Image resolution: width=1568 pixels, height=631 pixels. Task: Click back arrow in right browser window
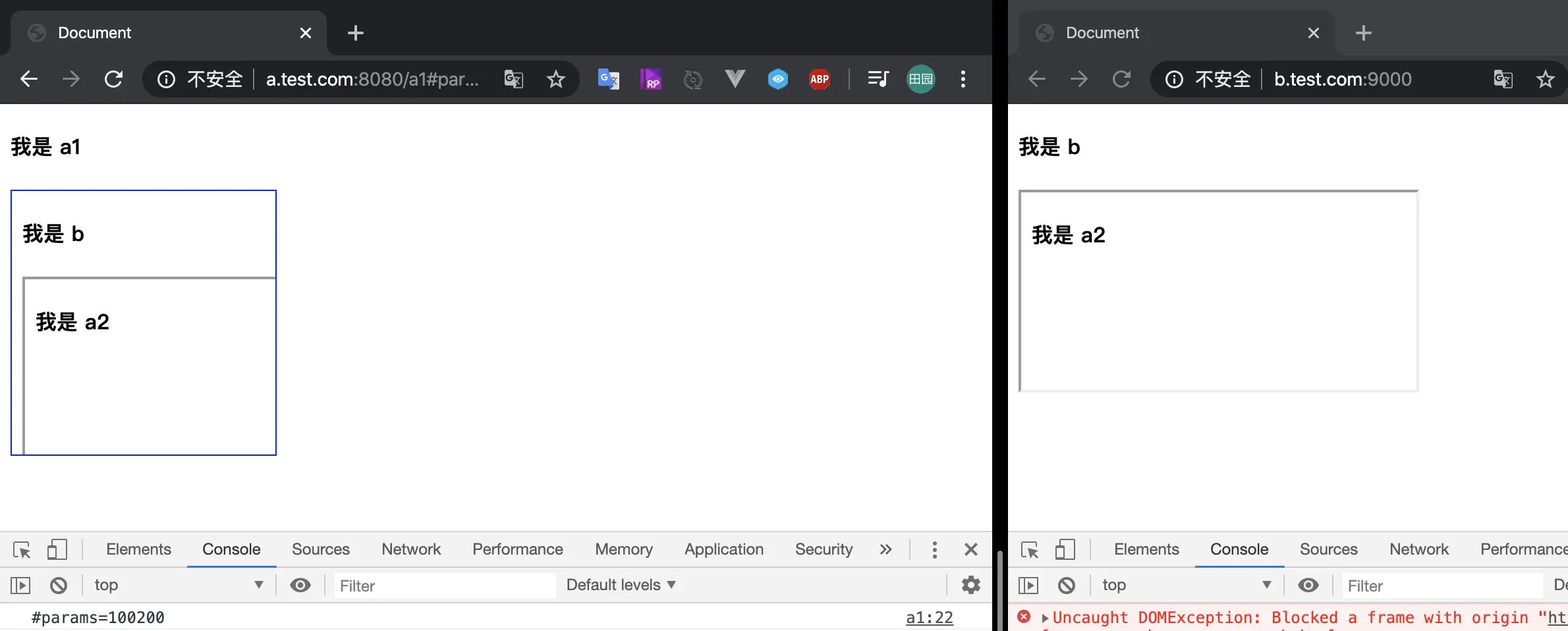point(1036,79)
